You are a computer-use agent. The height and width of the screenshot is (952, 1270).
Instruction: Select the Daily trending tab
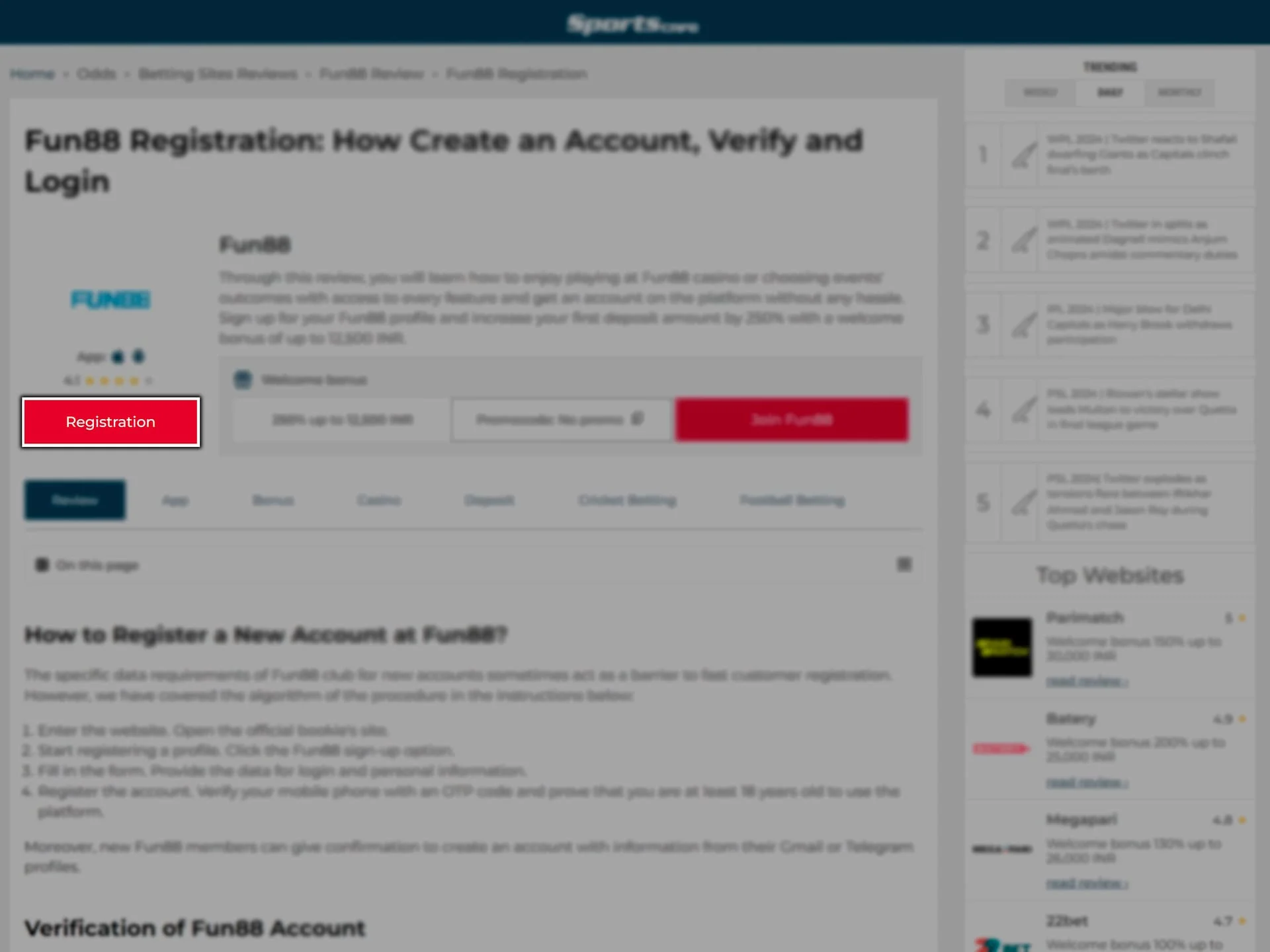(x=1110, y=92)
